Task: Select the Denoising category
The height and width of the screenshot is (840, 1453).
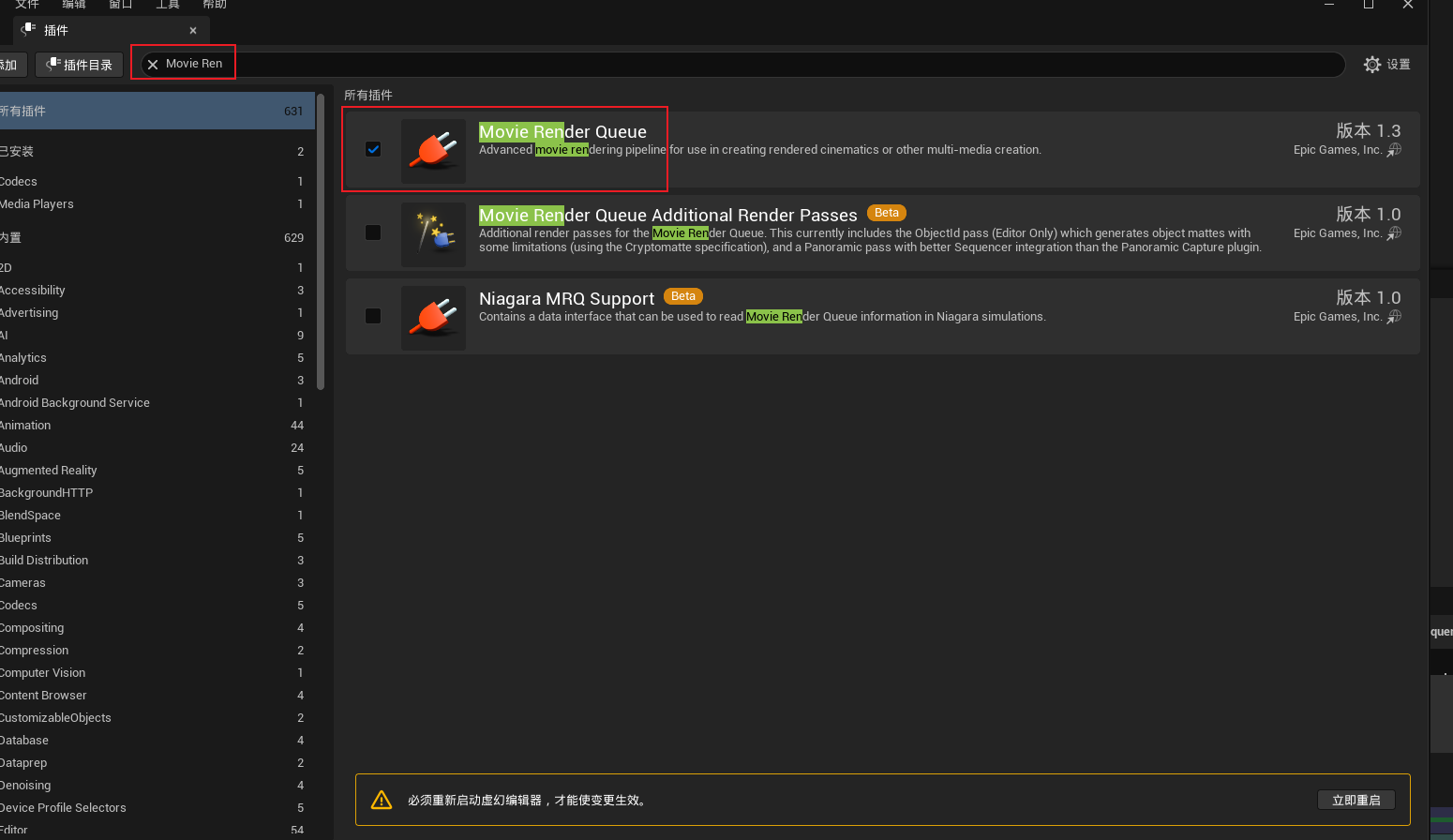Action: coord(157,786)
